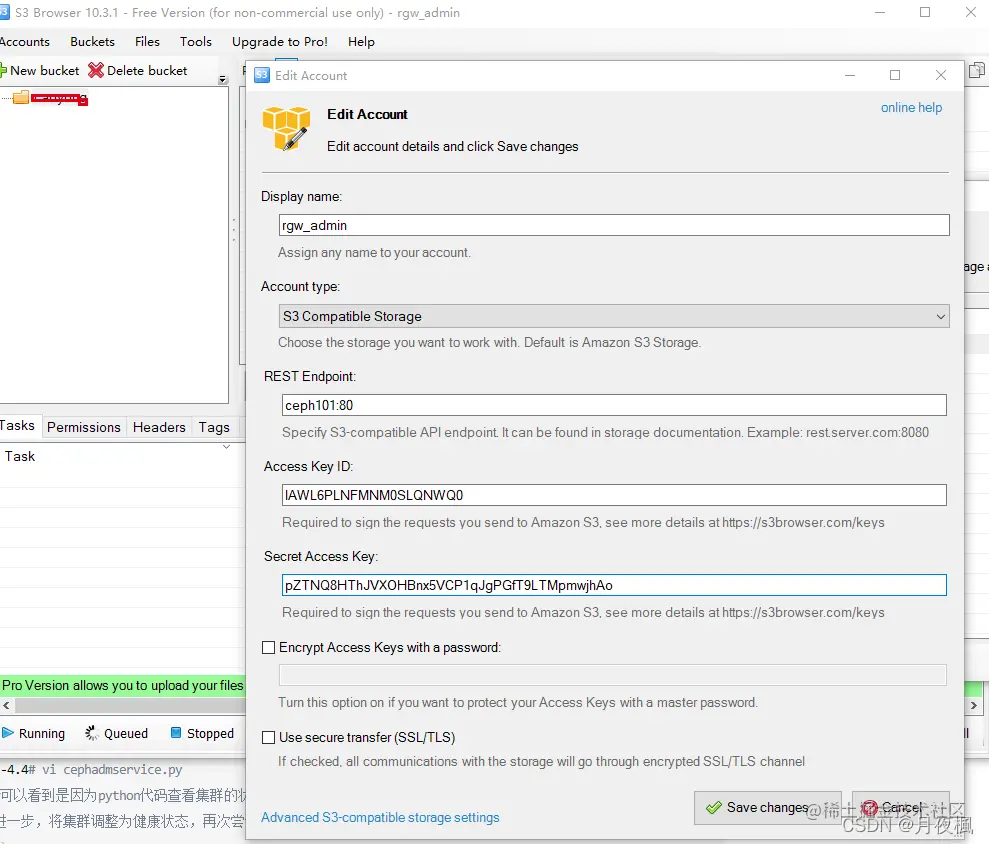Close the Edit Account dialog

[940, 75]
